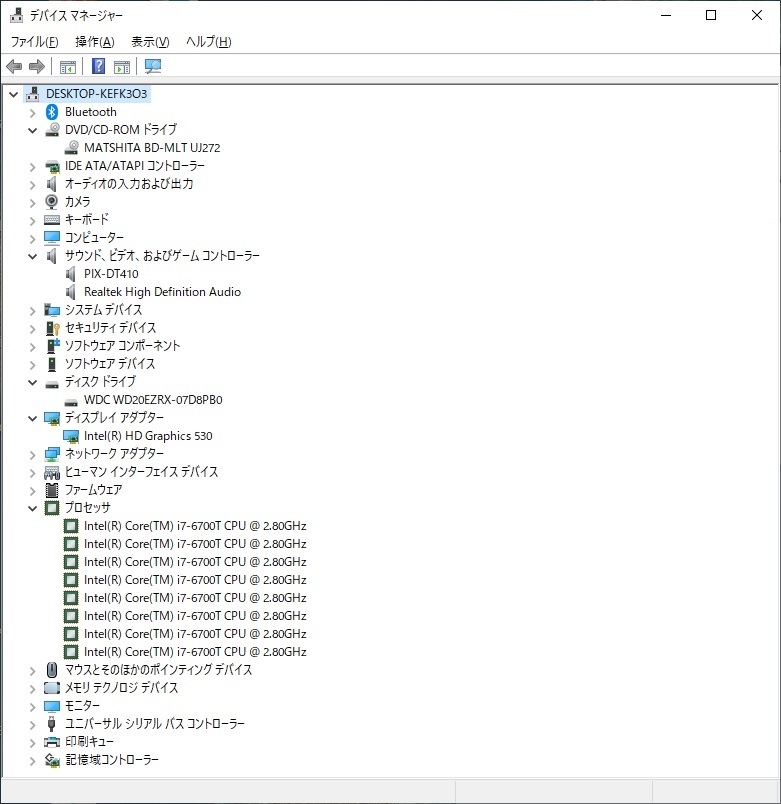This screenshot has width=781, height=804.
Task: Click the Forward arrow toolbar icon
Action: click(x=37, y=66)
